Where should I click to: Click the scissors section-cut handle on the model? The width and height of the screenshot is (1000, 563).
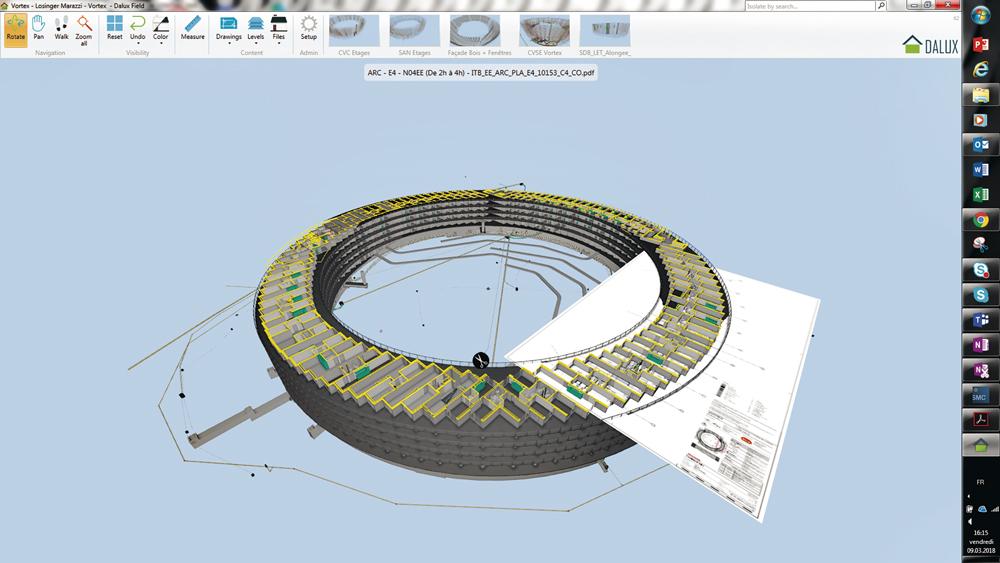[x=481, y=361]
